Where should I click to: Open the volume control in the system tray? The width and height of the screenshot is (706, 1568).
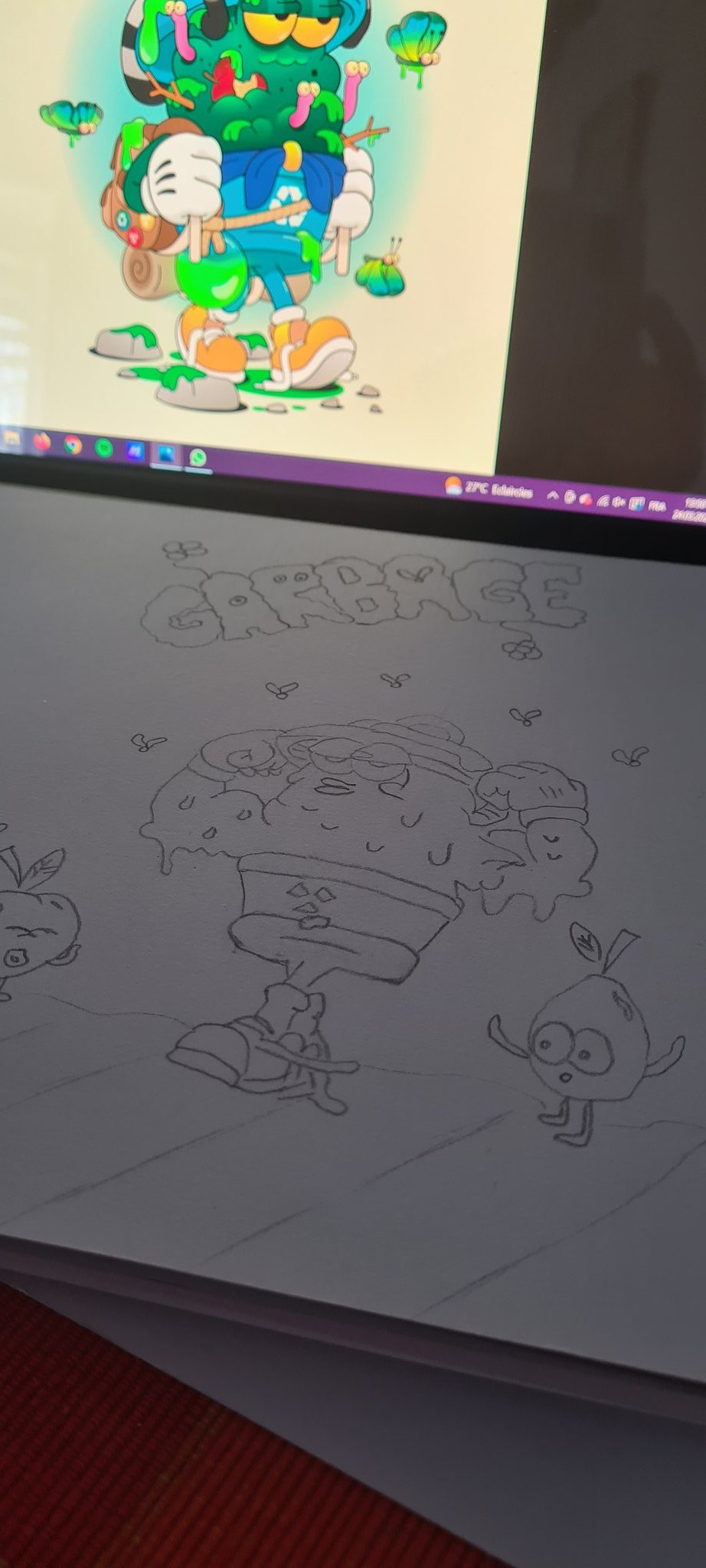tap(619, 502)
